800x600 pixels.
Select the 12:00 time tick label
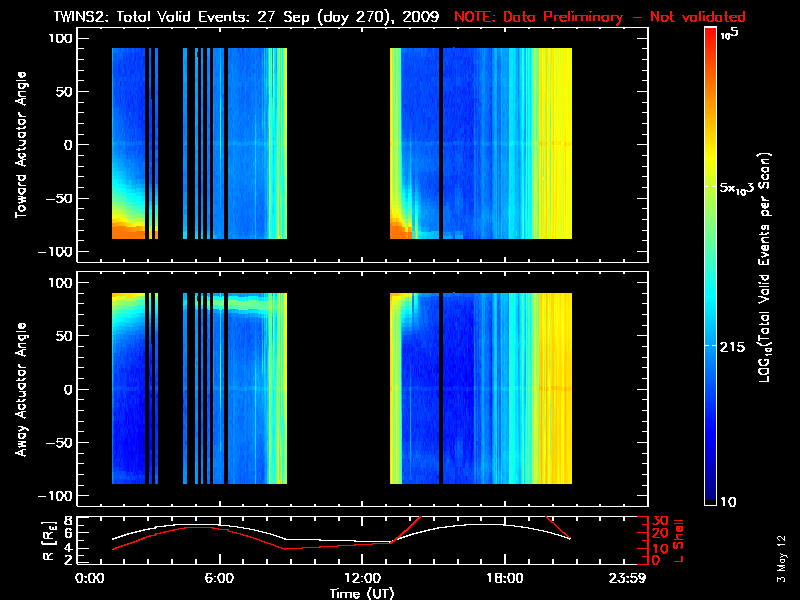(361, 579)
